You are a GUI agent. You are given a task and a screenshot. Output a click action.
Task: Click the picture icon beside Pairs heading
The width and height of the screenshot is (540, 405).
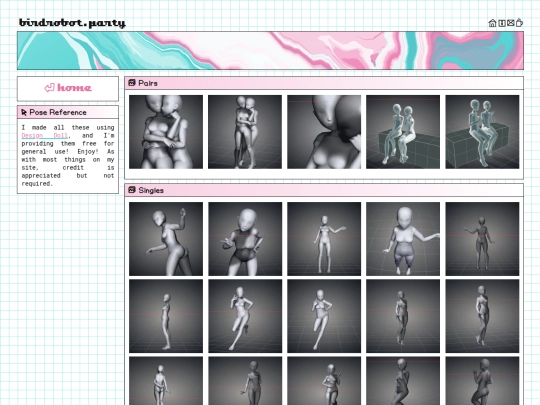tap(132, 83)
